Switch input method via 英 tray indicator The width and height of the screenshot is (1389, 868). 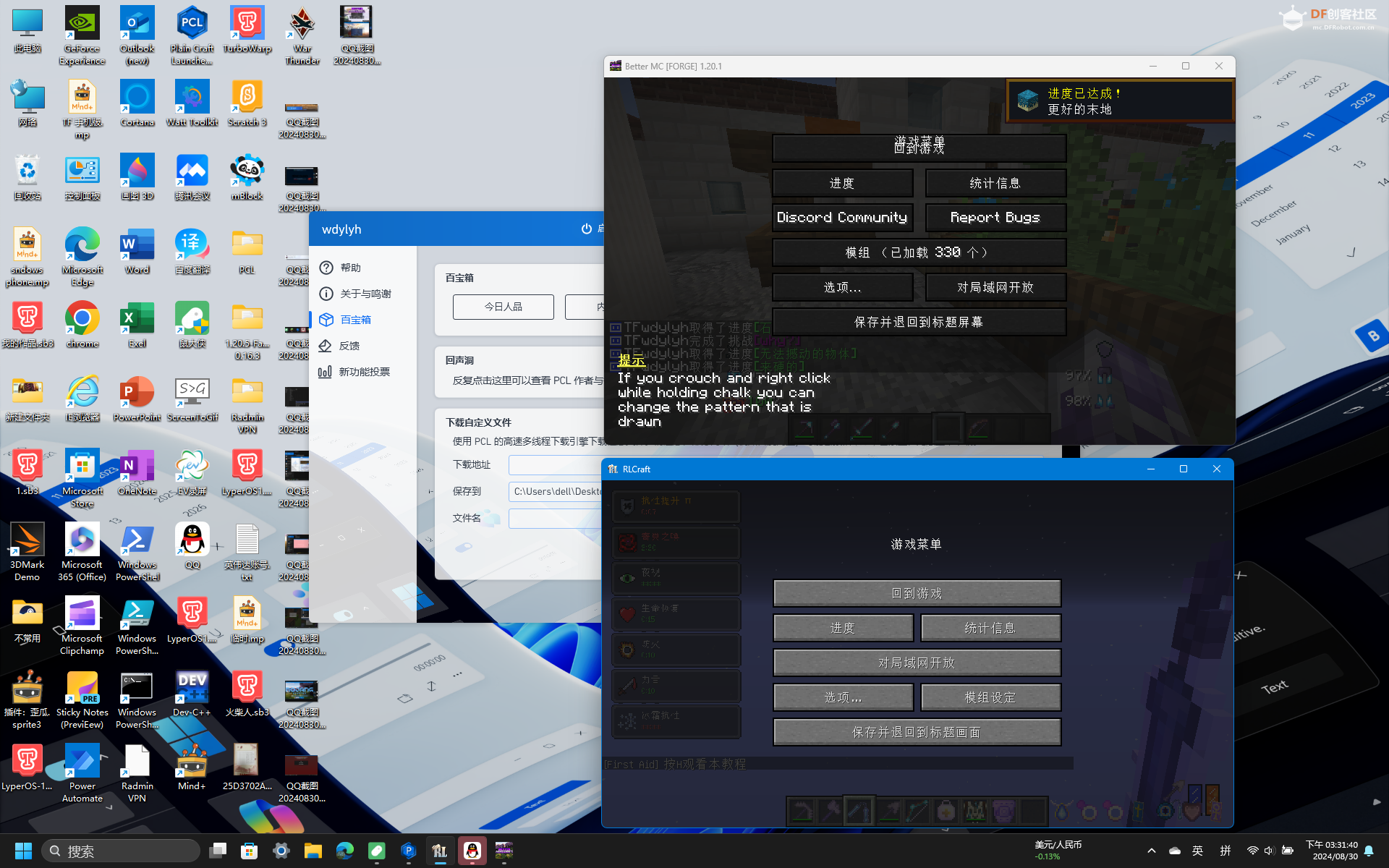pos(1198,851)
